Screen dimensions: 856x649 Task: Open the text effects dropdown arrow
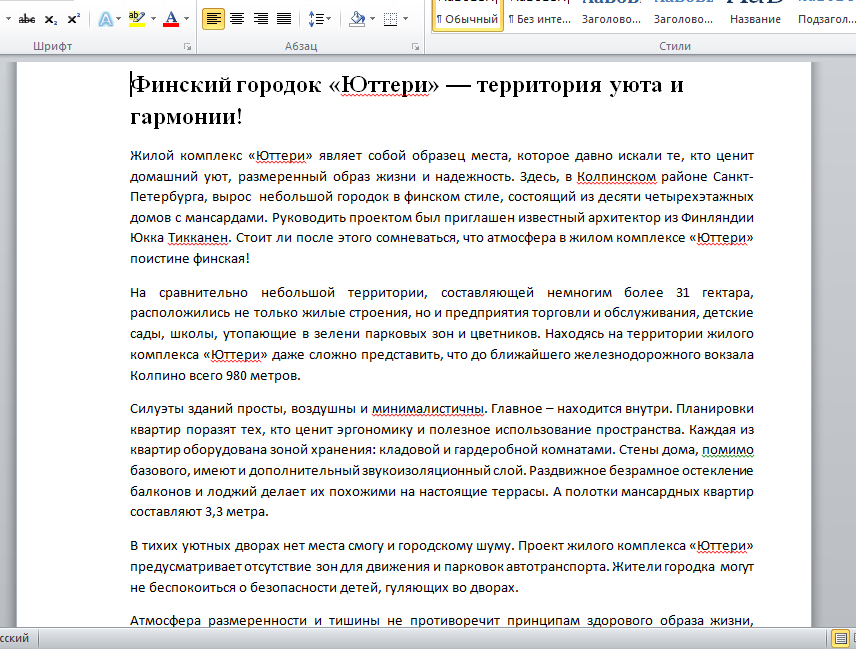point(118,19)
